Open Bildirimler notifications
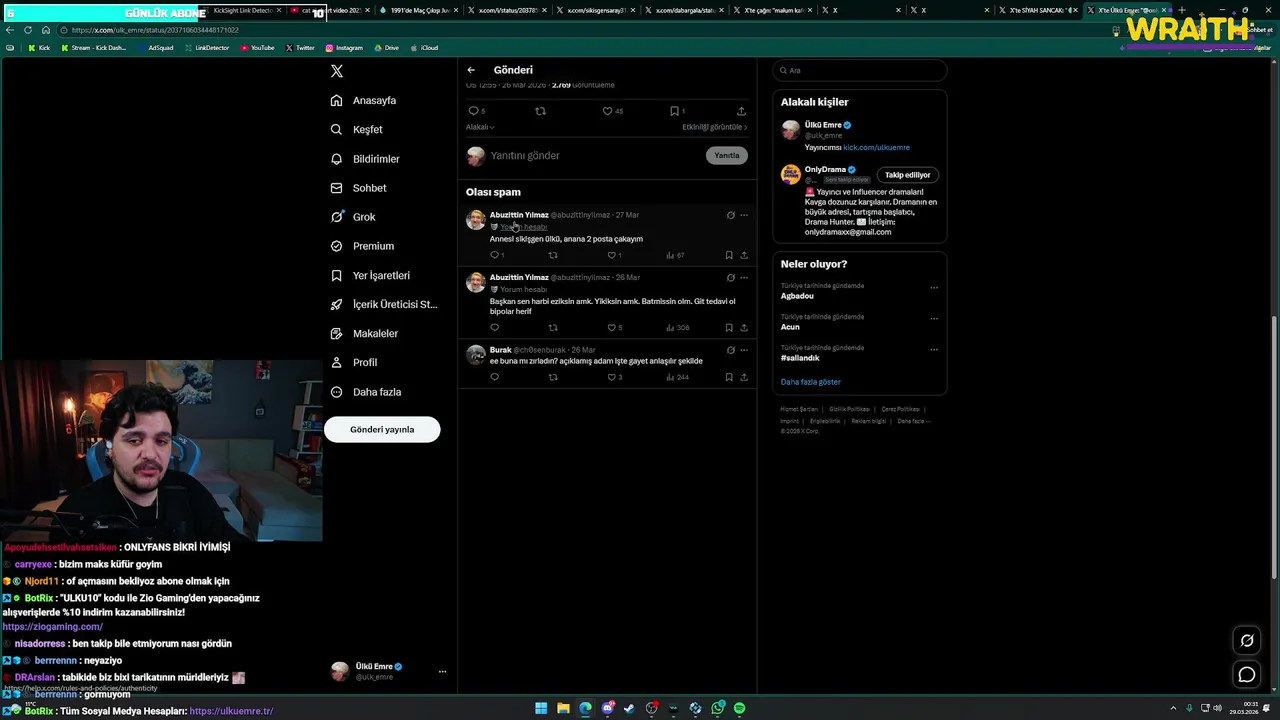The image size is (1280, 720). click(365, 159)
